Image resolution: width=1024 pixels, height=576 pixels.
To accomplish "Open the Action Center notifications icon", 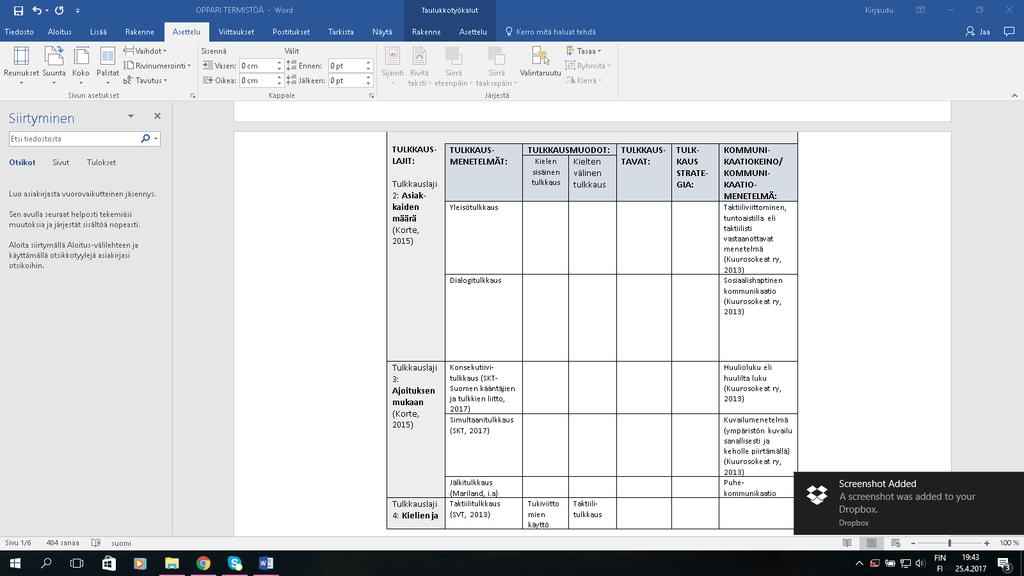I will pyautogui.click(x=1005, y=563).
